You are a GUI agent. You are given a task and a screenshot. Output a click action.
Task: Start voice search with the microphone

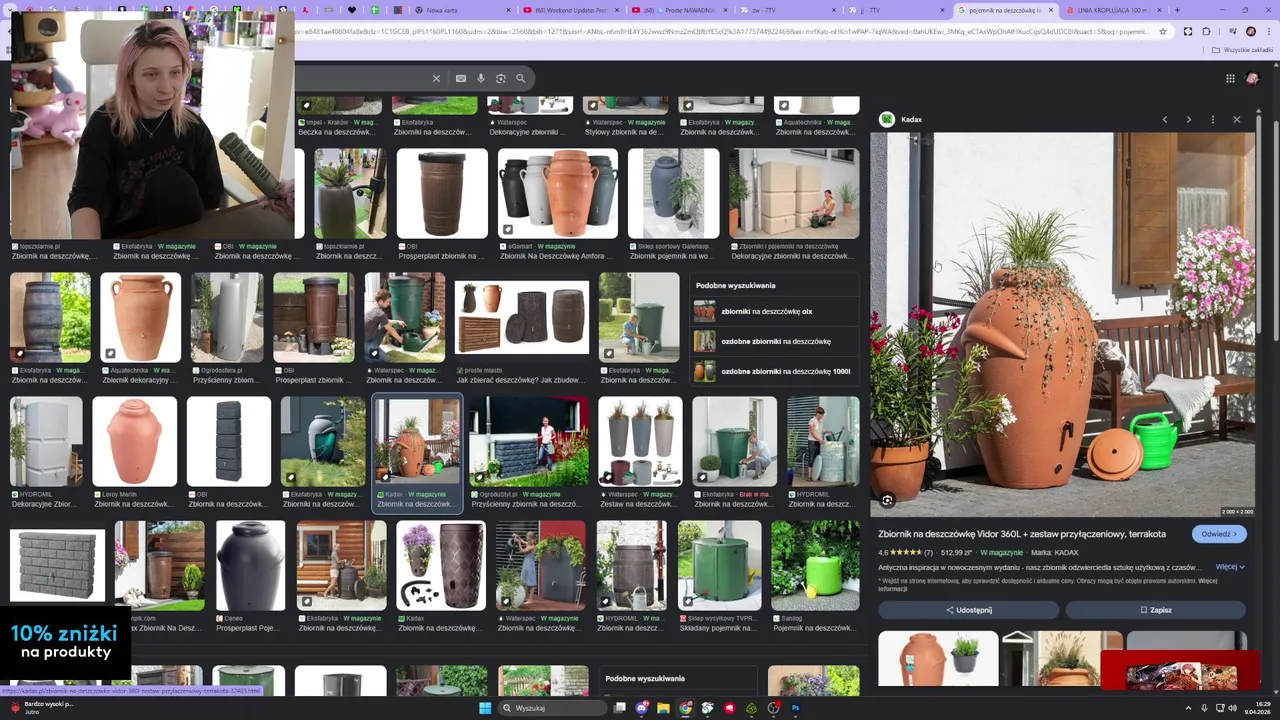click(x=481, y=78)
